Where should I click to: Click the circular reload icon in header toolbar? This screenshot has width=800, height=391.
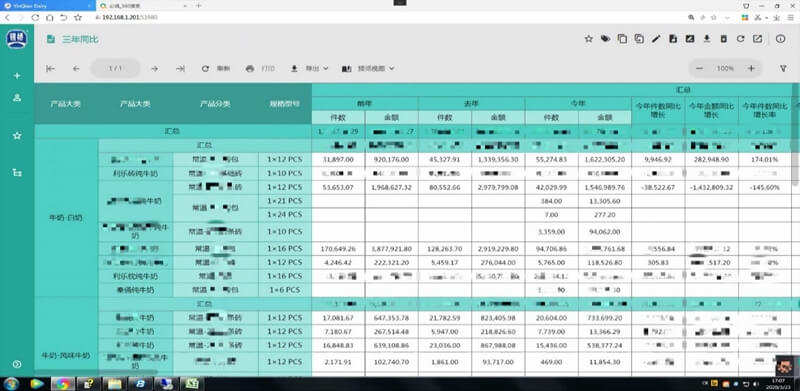[740, 39]
